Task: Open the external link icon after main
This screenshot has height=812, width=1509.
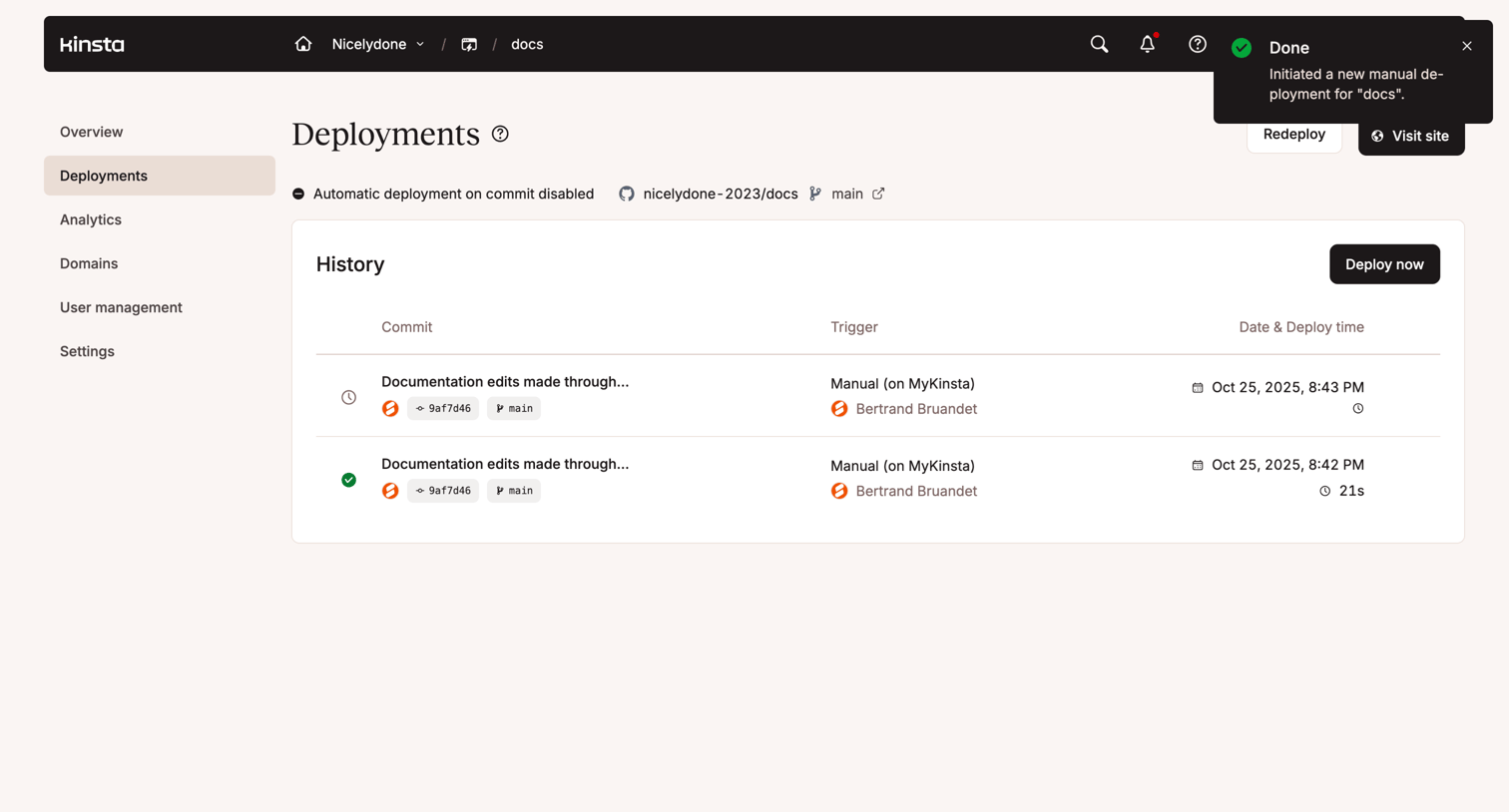Action: 878,194
